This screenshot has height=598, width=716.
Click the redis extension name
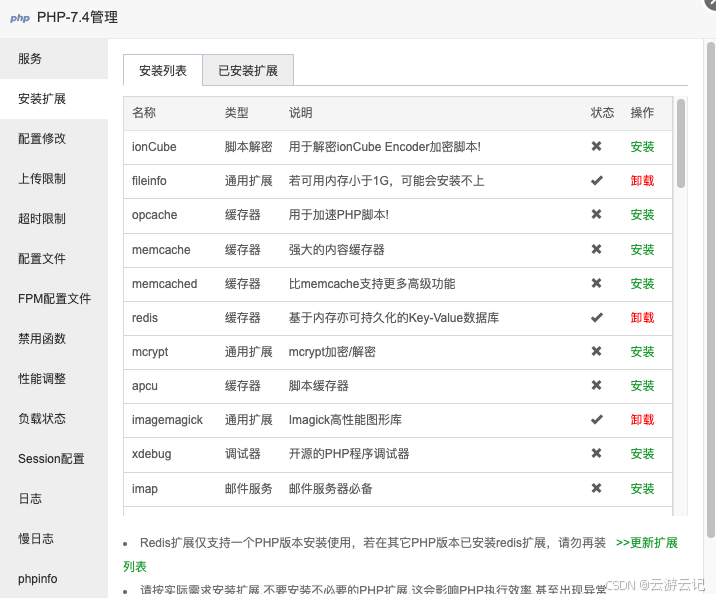pyautogui.click(x=145, y=318)
